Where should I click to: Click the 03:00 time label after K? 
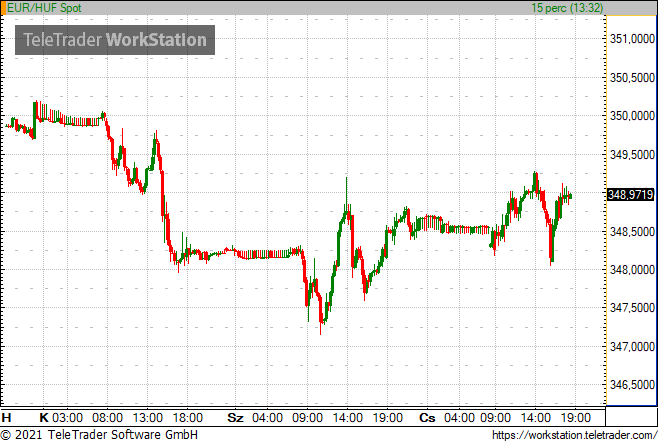68,418
